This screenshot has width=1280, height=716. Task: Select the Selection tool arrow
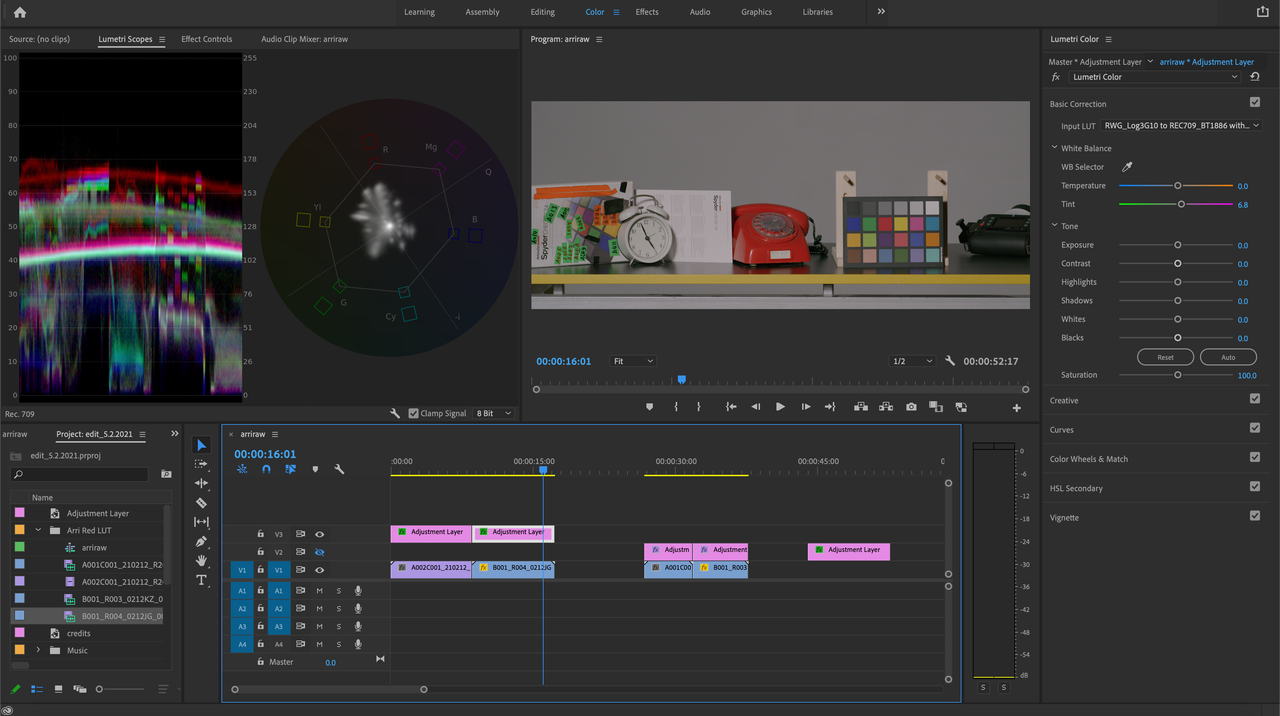(x=201, y=445)
